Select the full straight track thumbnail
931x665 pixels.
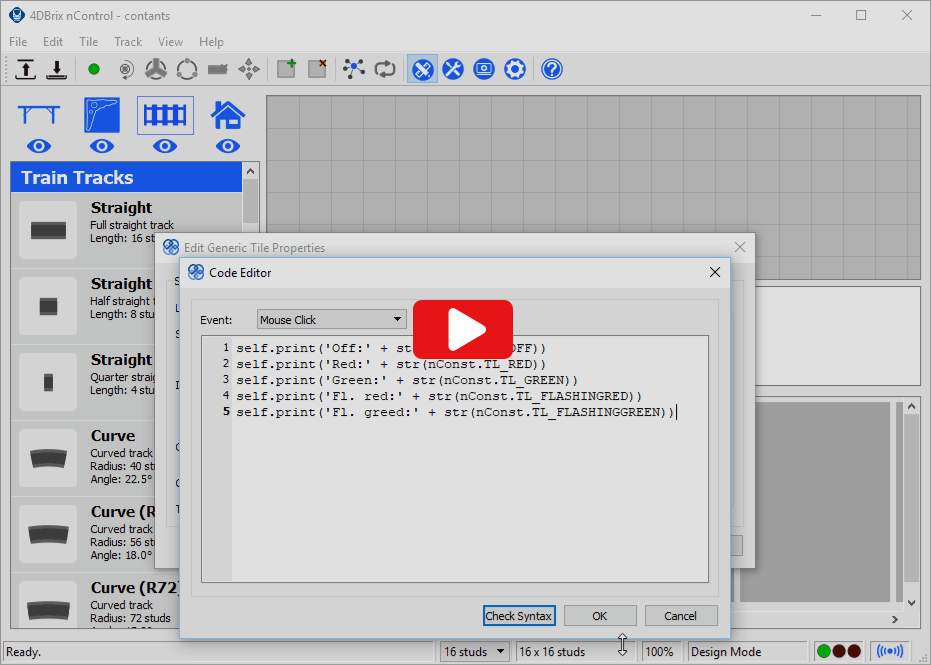point(48,230)
